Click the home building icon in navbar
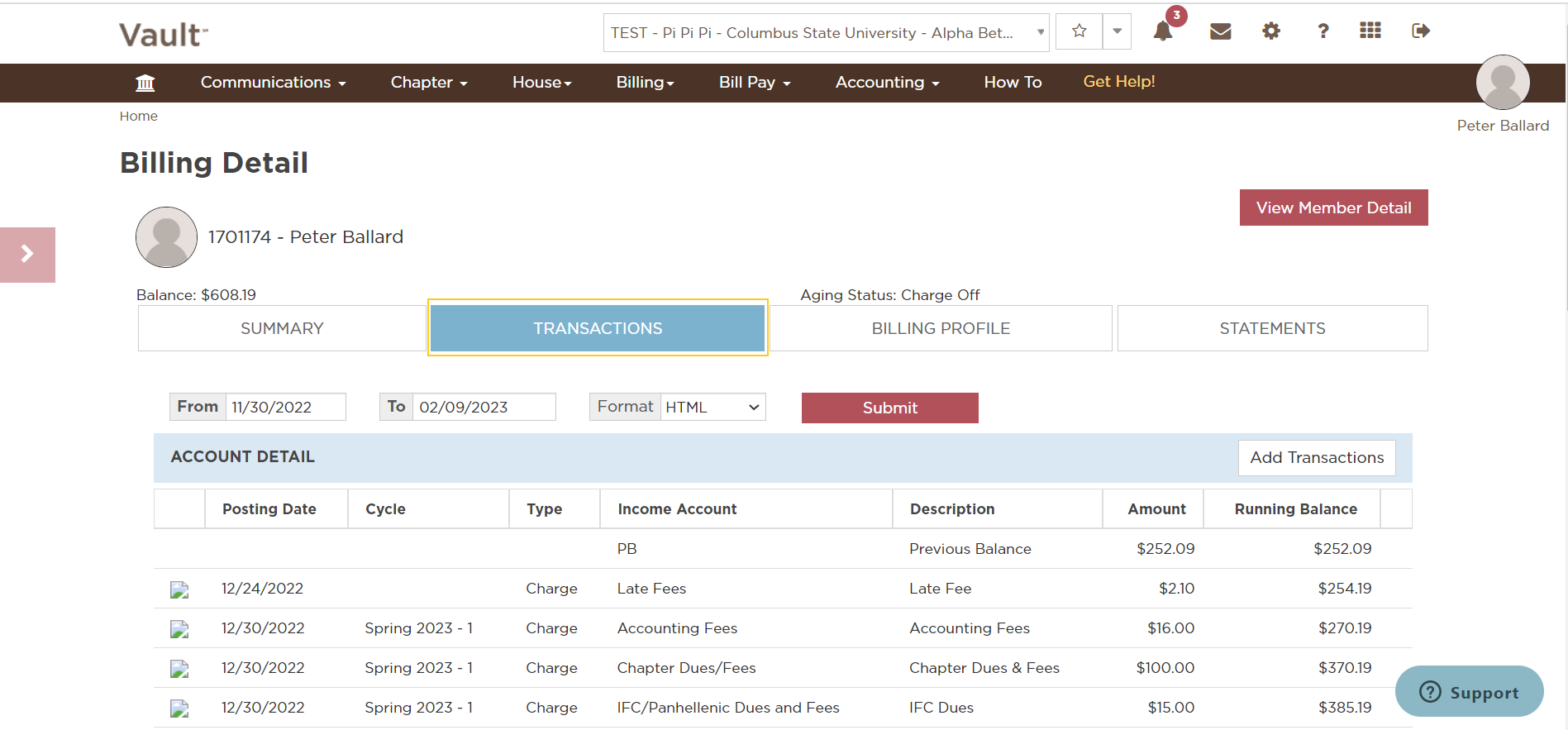 [x=145, y=83]
